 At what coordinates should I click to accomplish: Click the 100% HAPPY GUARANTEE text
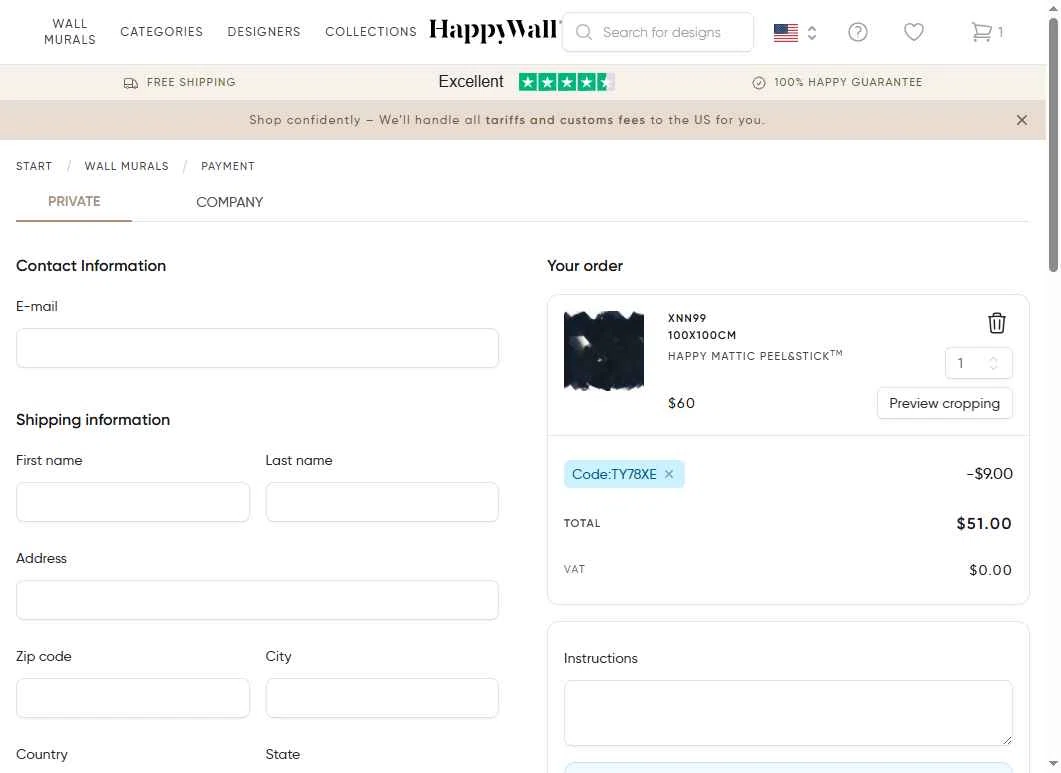(x=848, y=83)
